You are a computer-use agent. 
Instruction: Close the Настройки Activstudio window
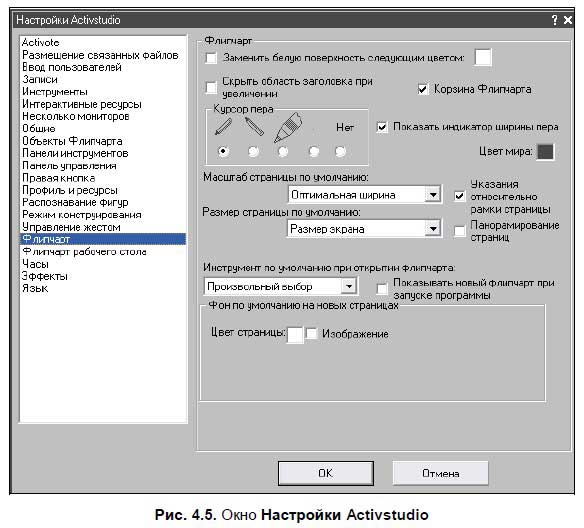click(x=568, y=20)
